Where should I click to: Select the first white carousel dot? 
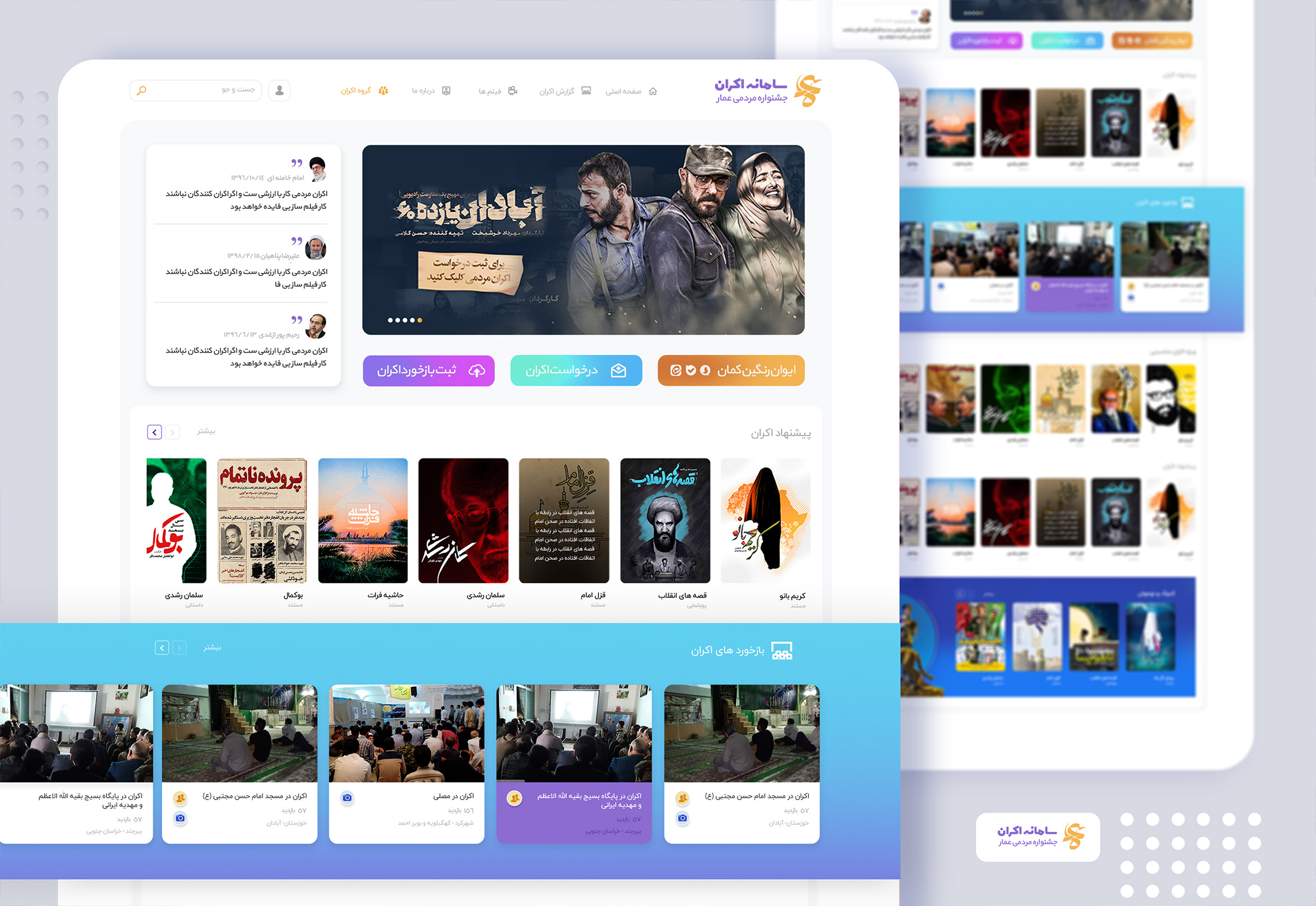pyautogui.click(x=390, y=321)
